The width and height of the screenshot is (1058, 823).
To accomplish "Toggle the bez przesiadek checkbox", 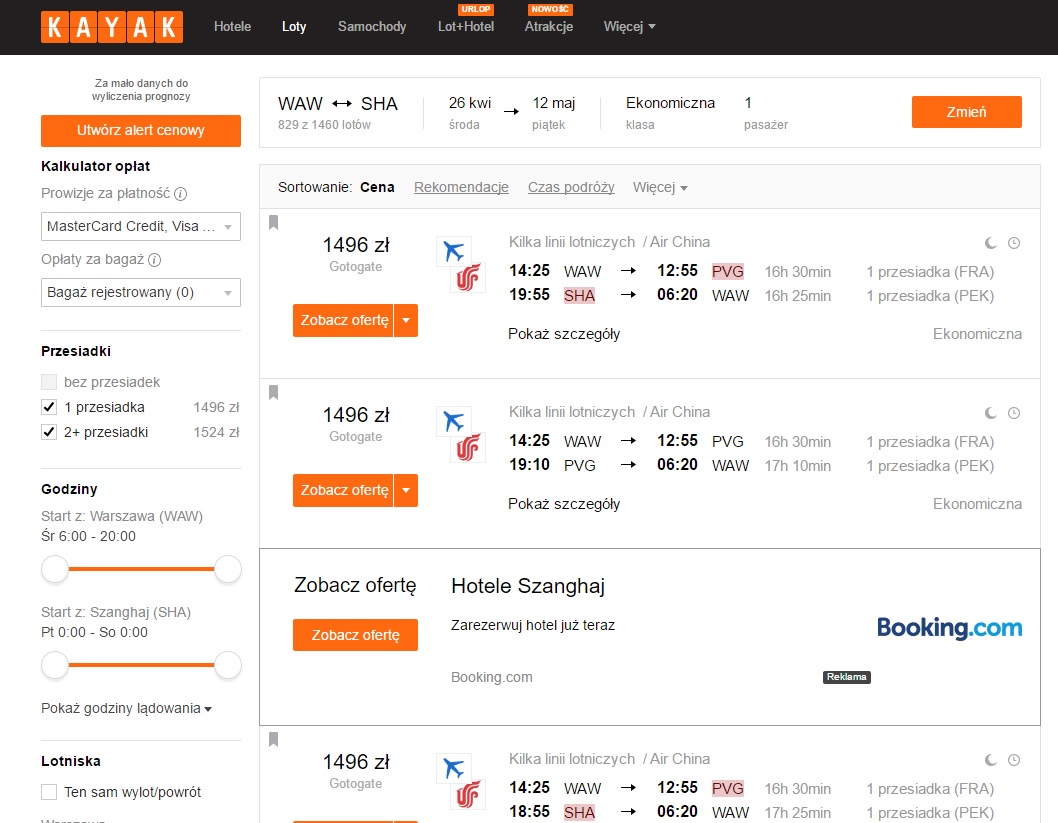I will click(x=49, y=382).
